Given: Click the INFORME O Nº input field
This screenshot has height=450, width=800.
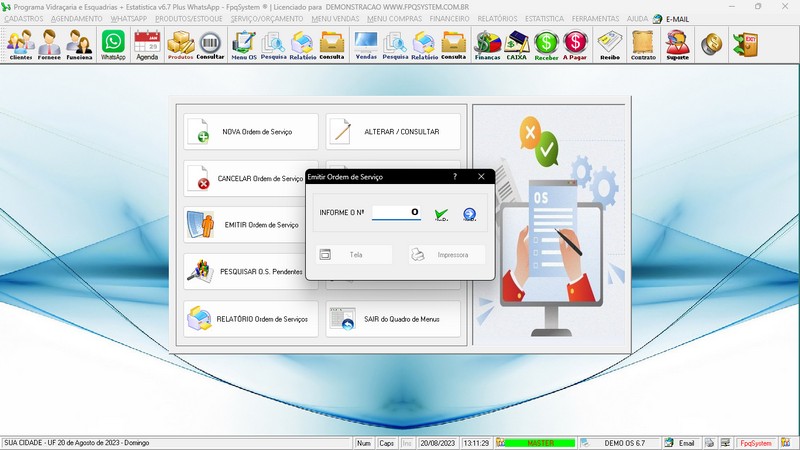Looking at the screenshot, I should pyautogui.click(x=396, y=213).
